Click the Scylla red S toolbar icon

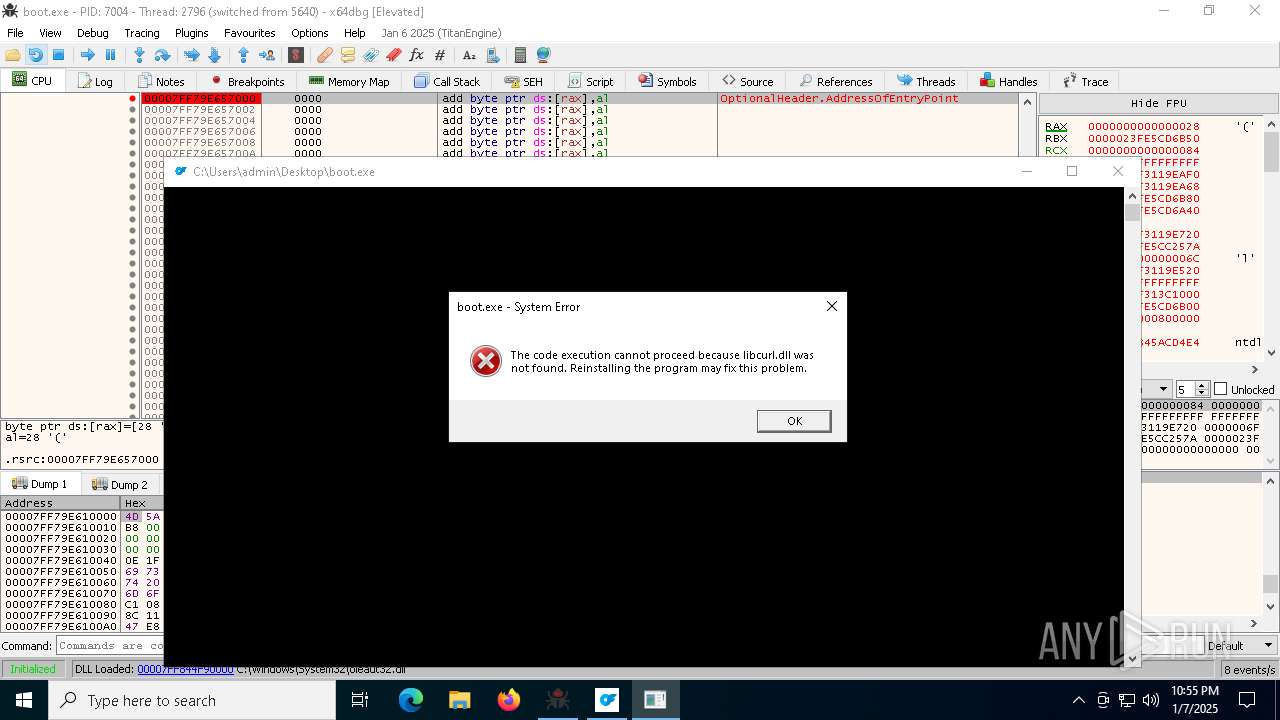pyautogui.click(x=296, y=55)
